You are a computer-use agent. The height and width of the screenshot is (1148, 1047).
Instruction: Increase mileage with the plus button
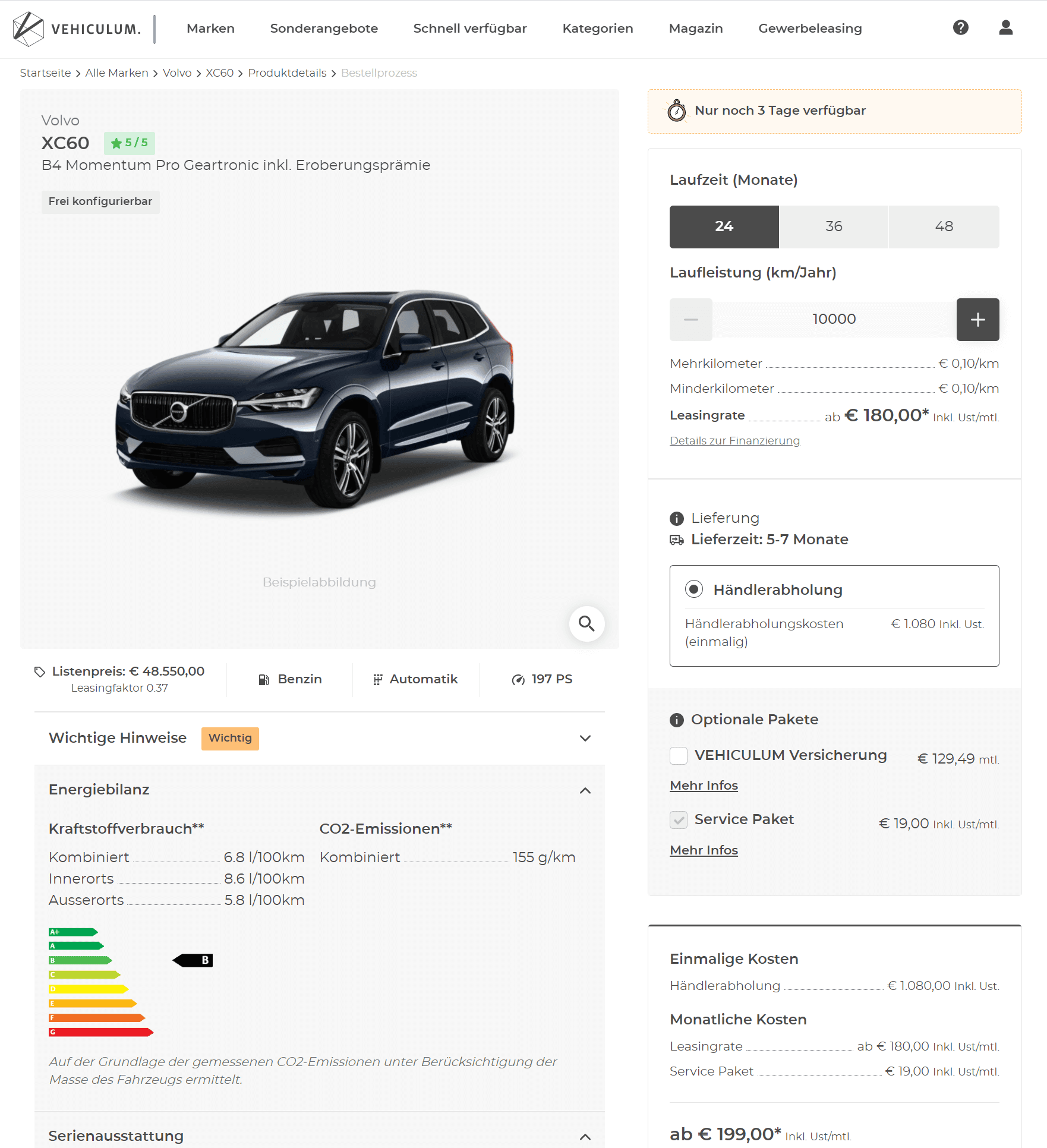(977, 320)
